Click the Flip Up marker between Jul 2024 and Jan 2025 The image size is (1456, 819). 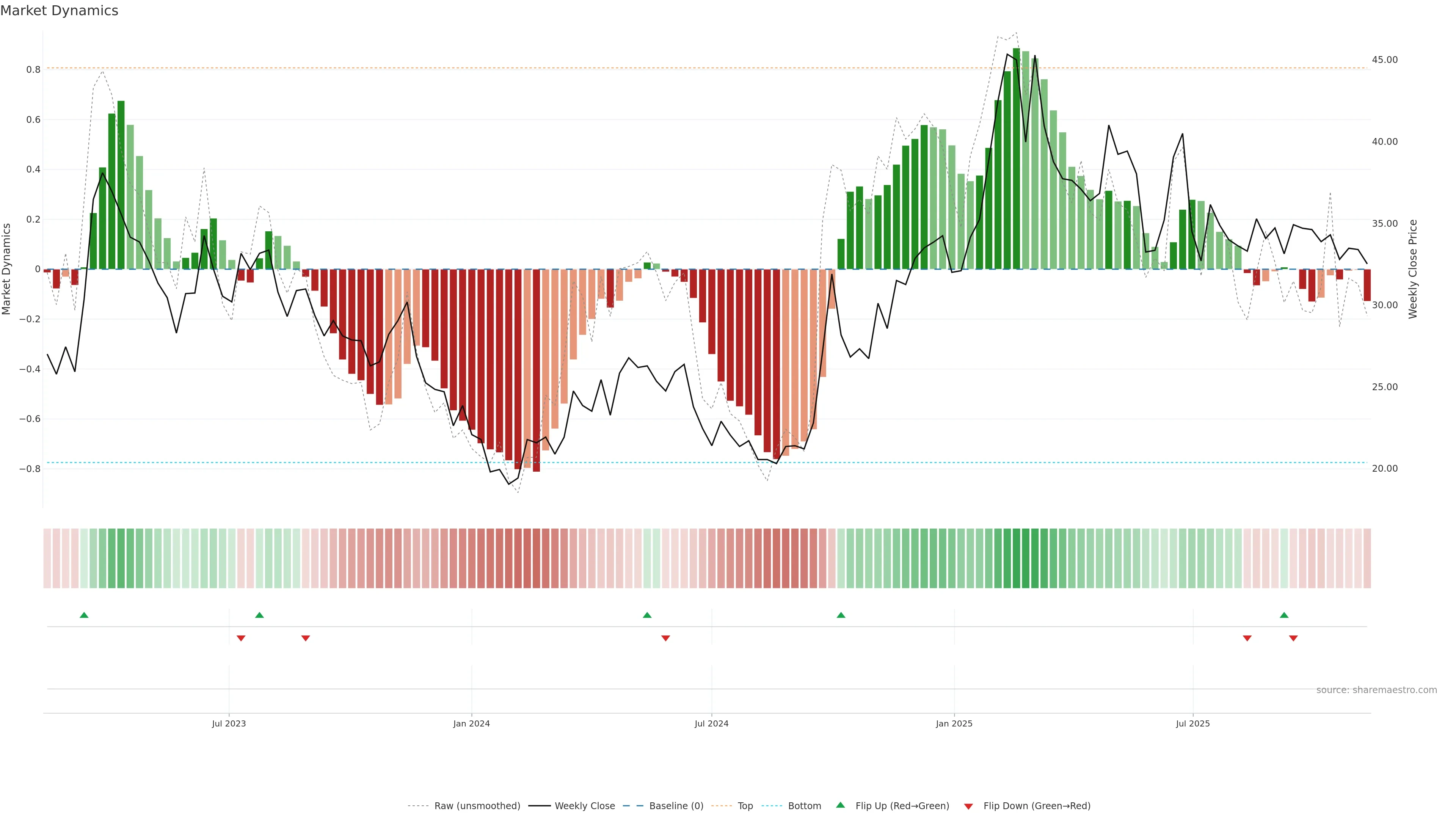841,615
